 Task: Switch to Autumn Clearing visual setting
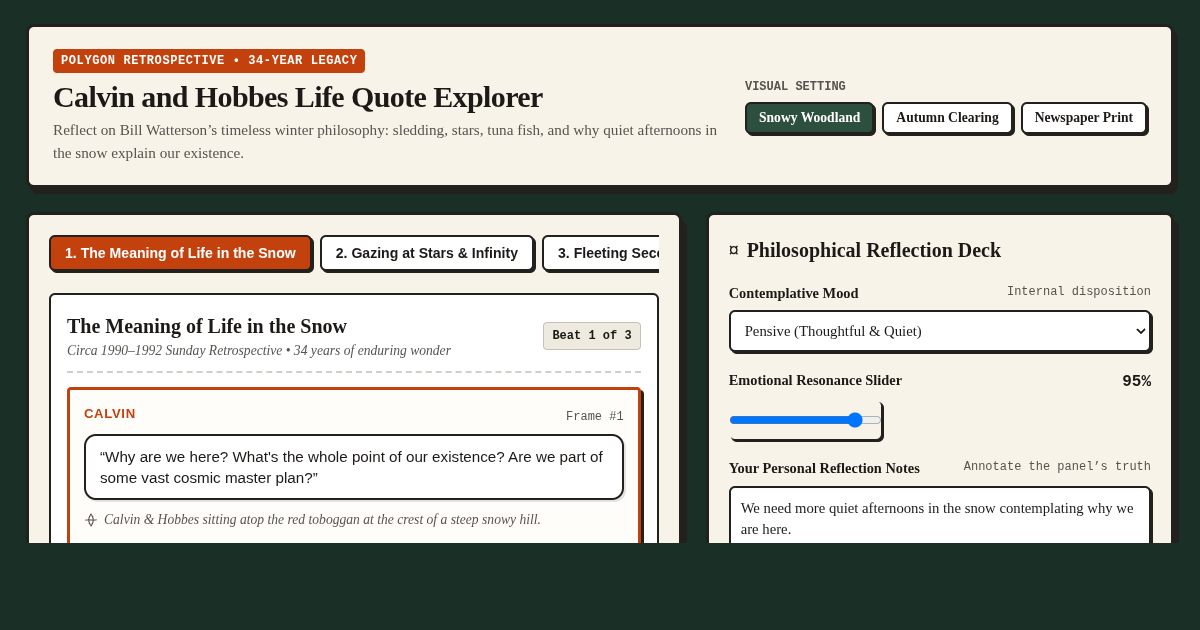[x=947, y=118]
